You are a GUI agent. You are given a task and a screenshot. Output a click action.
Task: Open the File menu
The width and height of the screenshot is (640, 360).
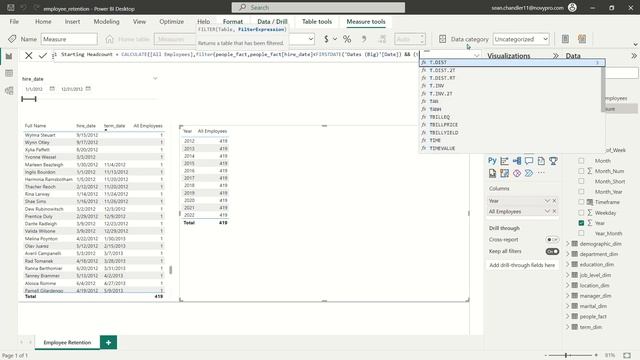click(14, 22)
